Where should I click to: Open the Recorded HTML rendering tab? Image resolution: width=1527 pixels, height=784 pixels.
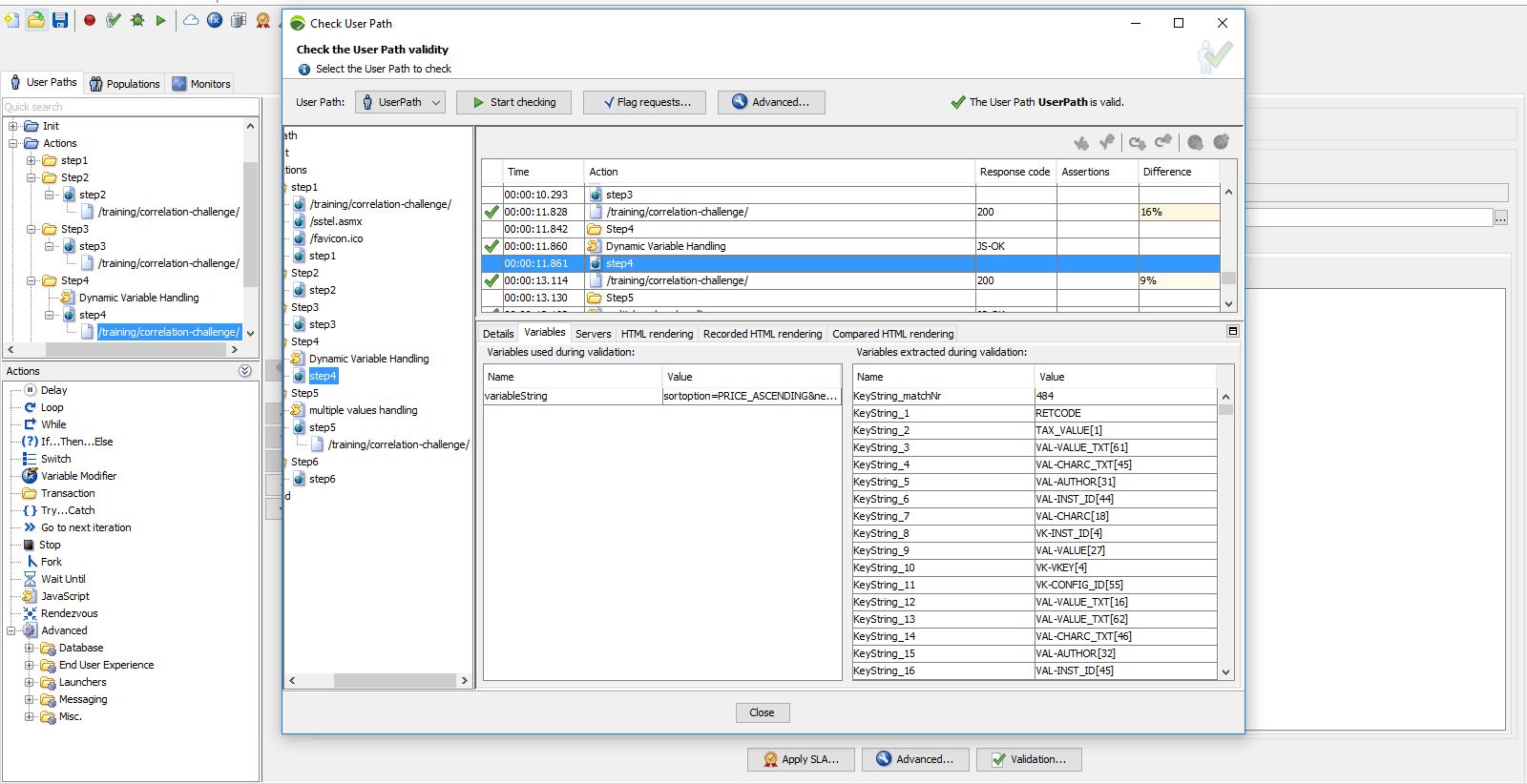(762, 334)
